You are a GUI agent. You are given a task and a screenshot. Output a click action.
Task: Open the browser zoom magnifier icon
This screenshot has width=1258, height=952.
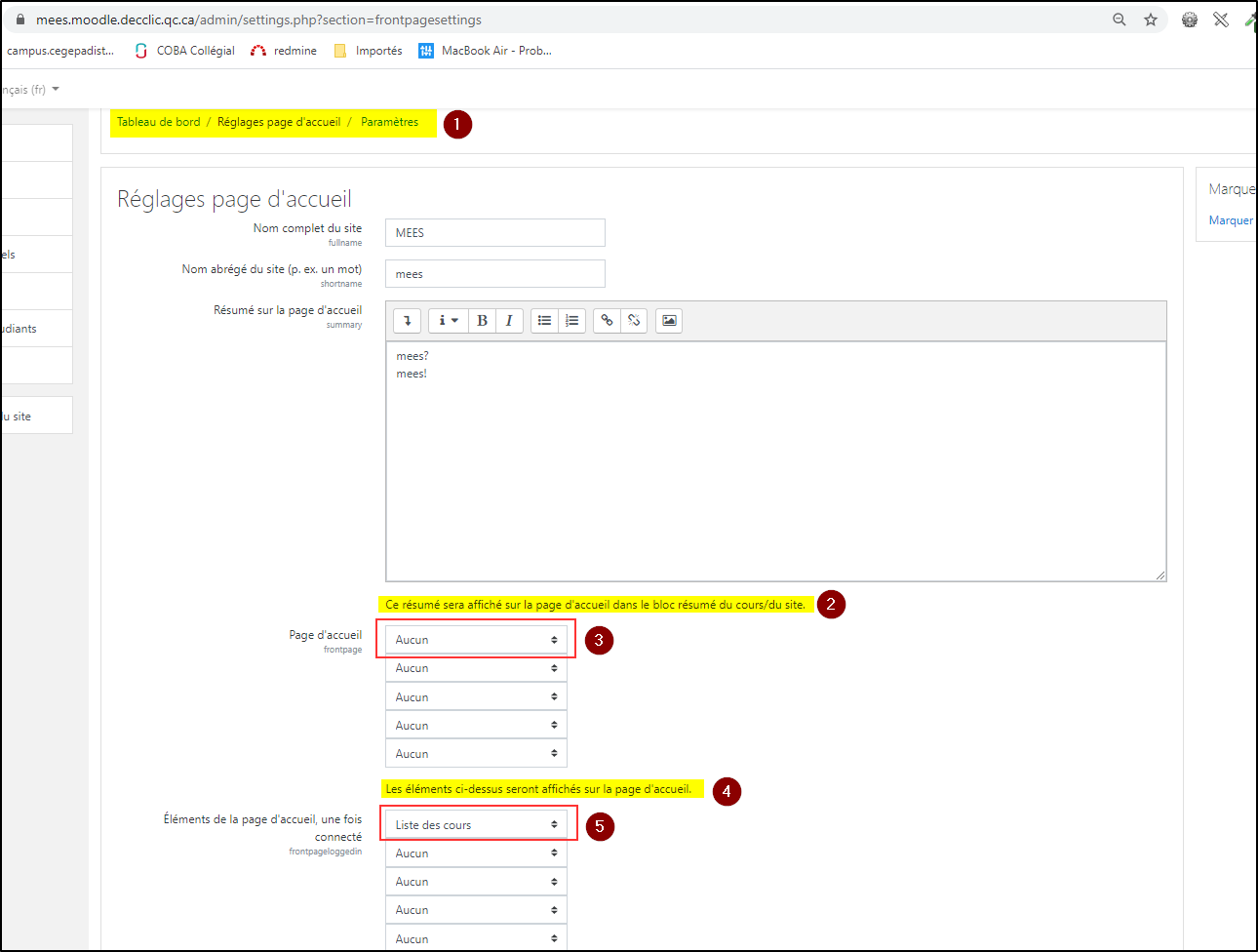[x=1120, y=20]
